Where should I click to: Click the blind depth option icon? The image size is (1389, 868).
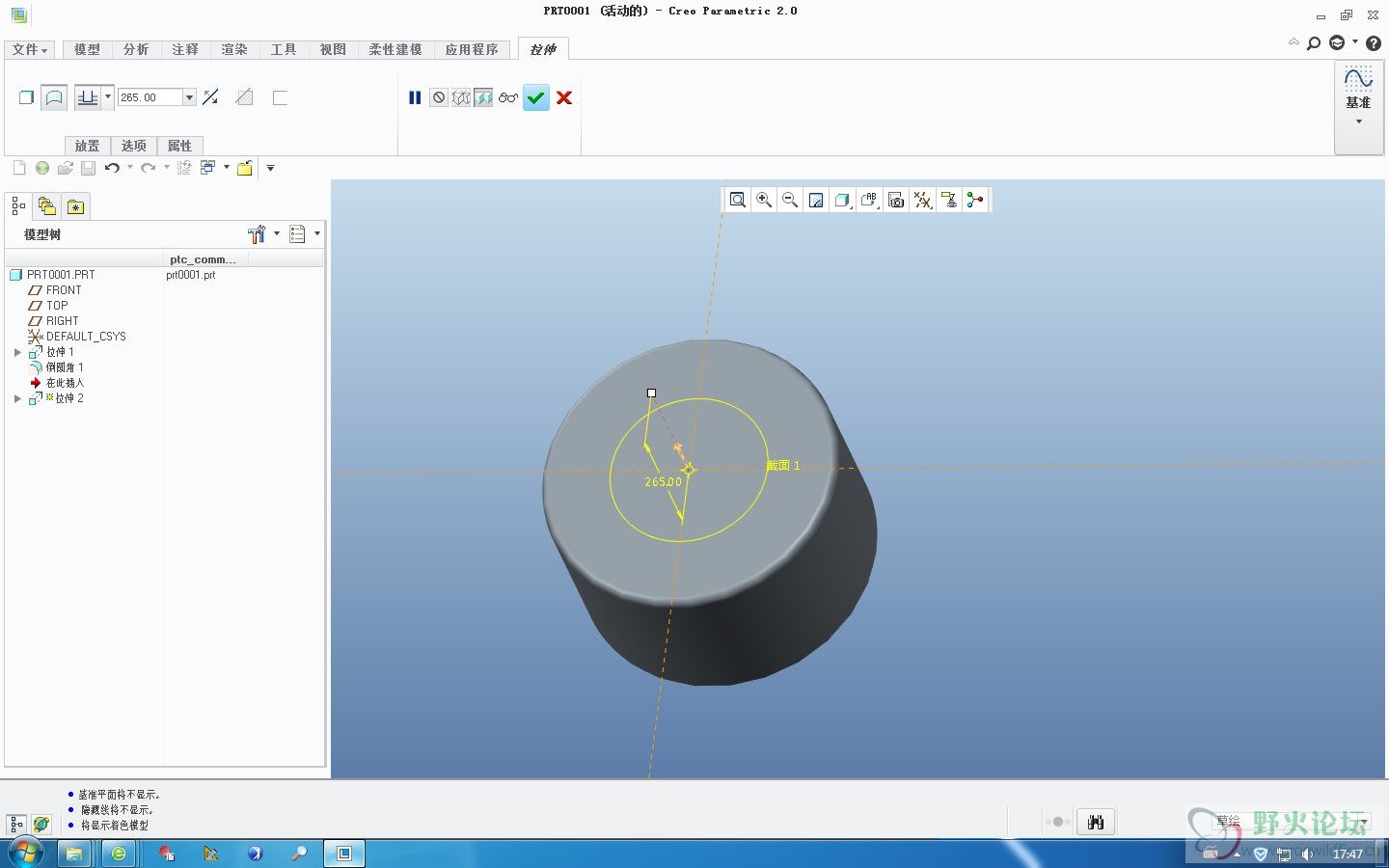click(88, 97)
